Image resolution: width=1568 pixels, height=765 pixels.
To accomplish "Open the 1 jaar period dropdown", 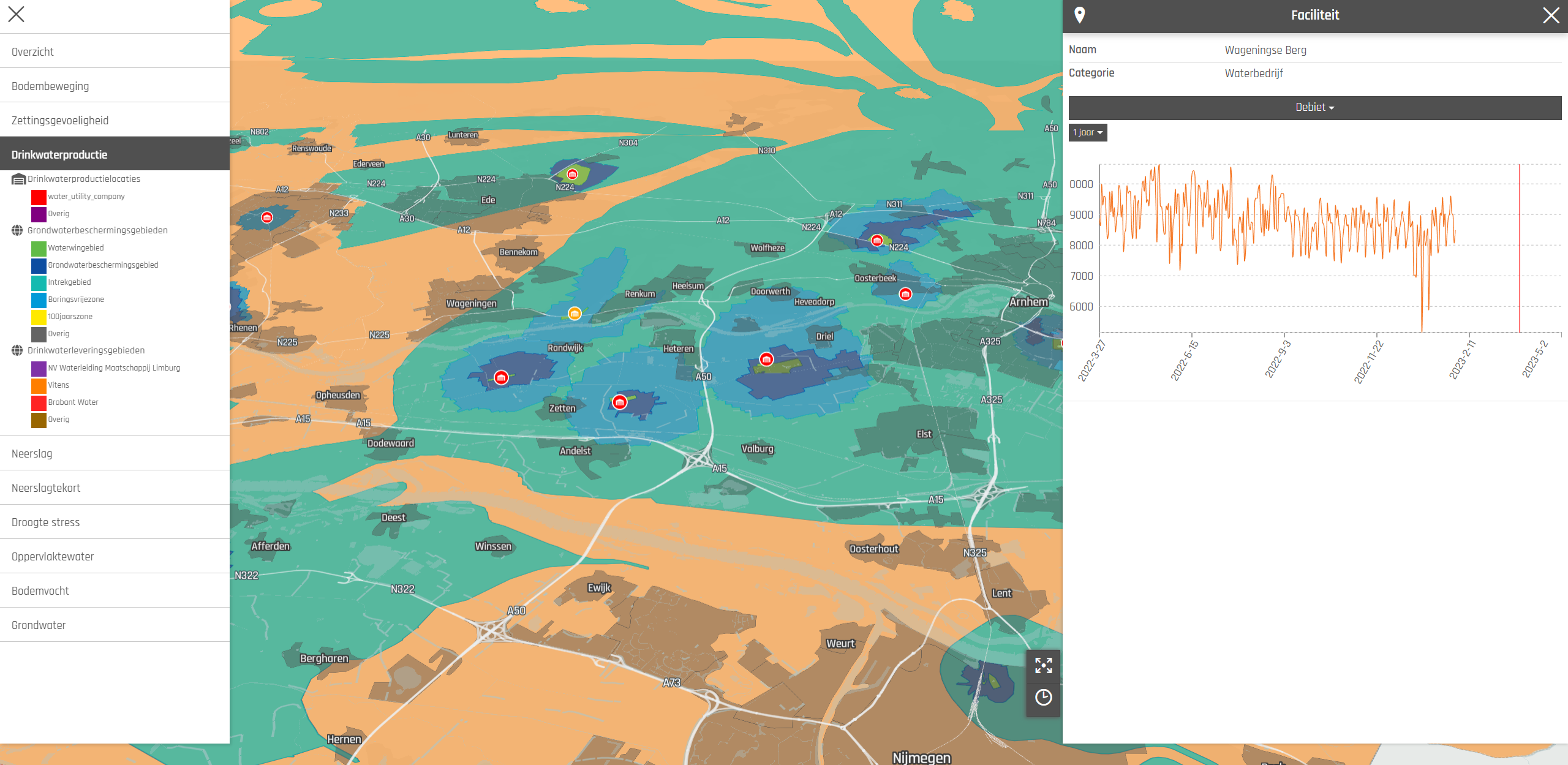I will (x=1087, y=132).
